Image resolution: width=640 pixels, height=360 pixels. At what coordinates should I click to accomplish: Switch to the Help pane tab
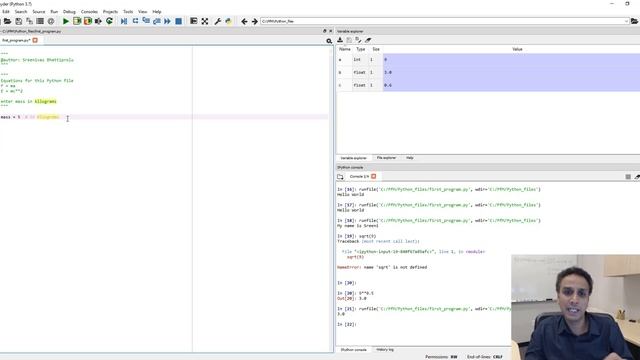click(410, 158)
